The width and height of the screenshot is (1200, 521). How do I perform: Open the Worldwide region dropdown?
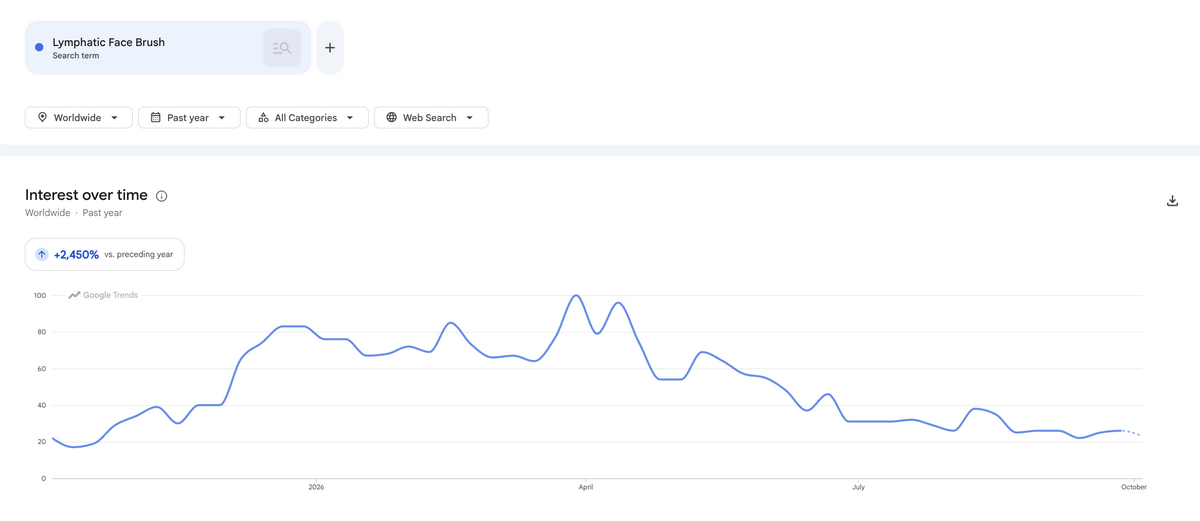point(79,118)
